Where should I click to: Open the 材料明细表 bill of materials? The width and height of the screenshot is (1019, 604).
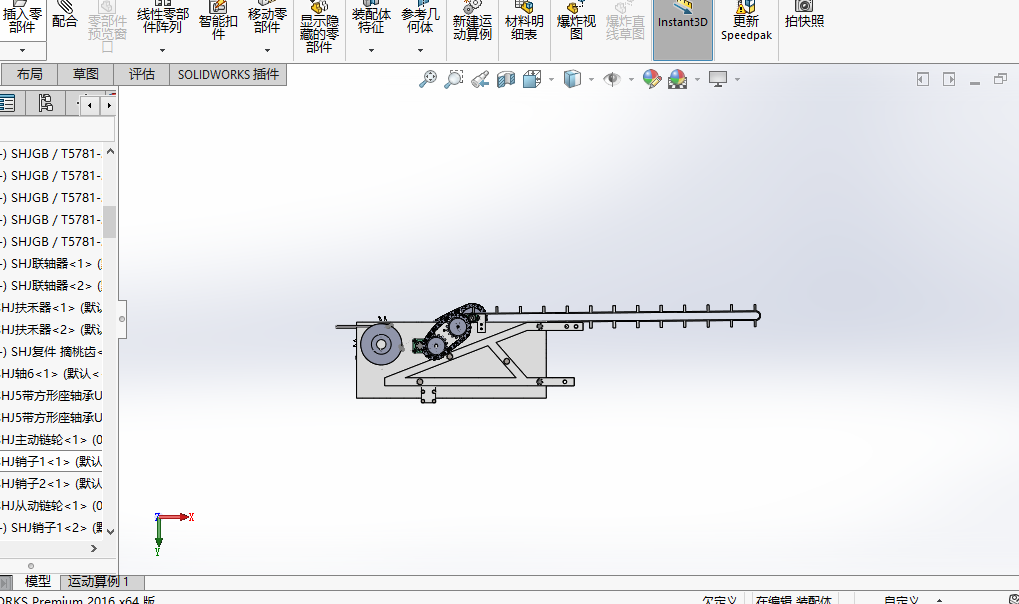524,23
